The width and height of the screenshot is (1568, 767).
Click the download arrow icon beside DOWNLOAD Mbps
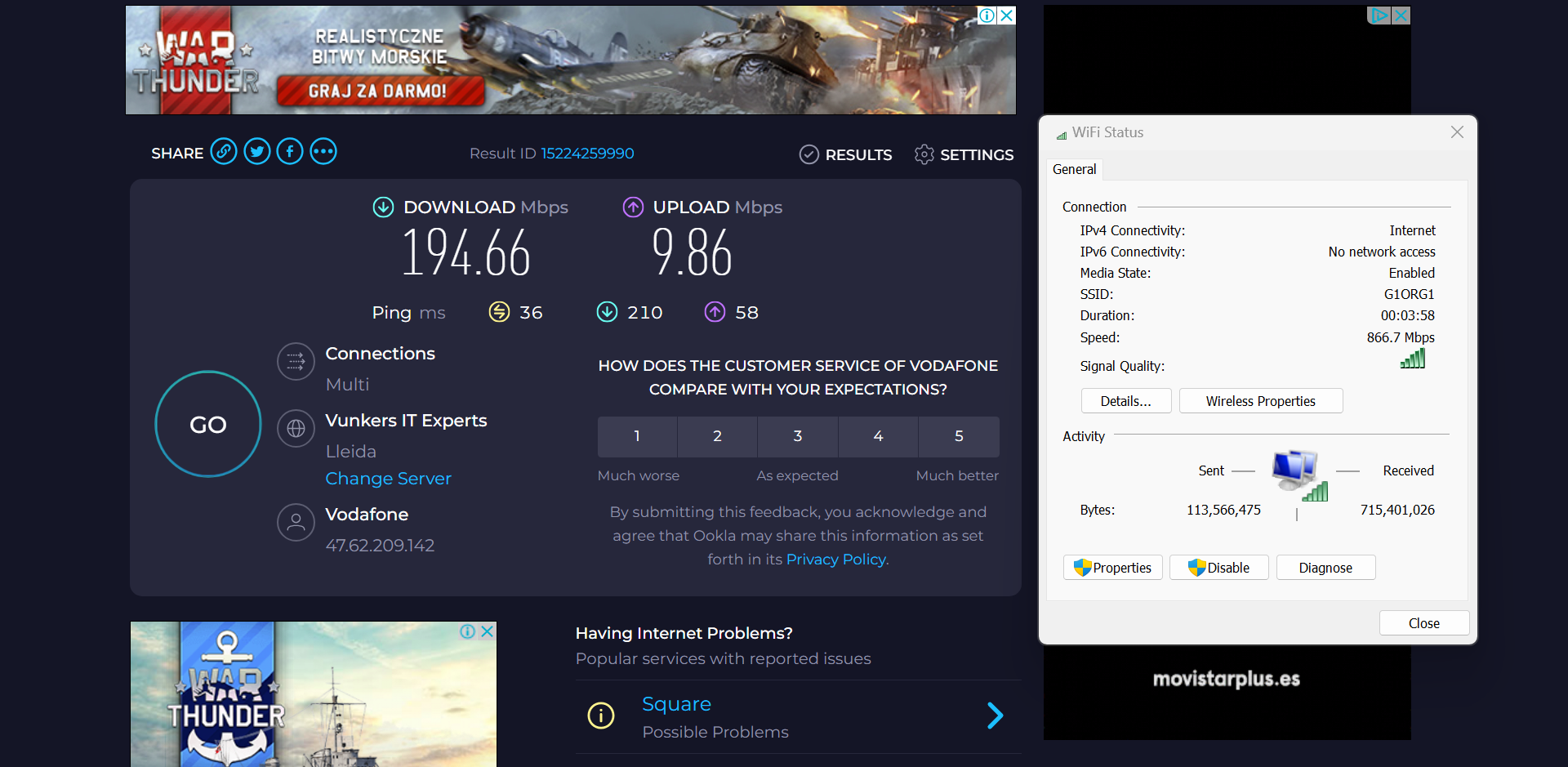[383, 207]
